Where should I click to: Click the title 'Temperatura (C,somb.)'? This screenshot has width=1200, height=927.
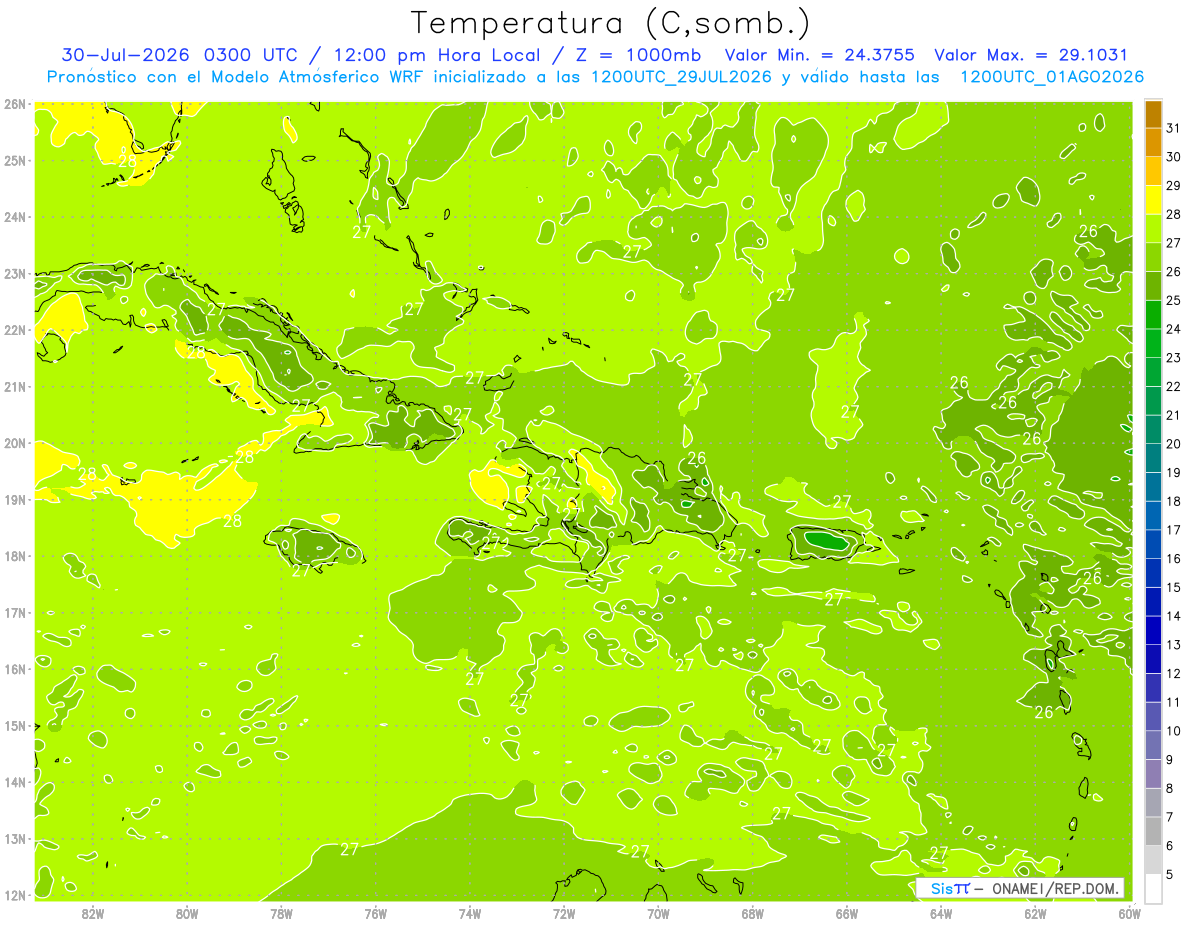coord(611,23)
